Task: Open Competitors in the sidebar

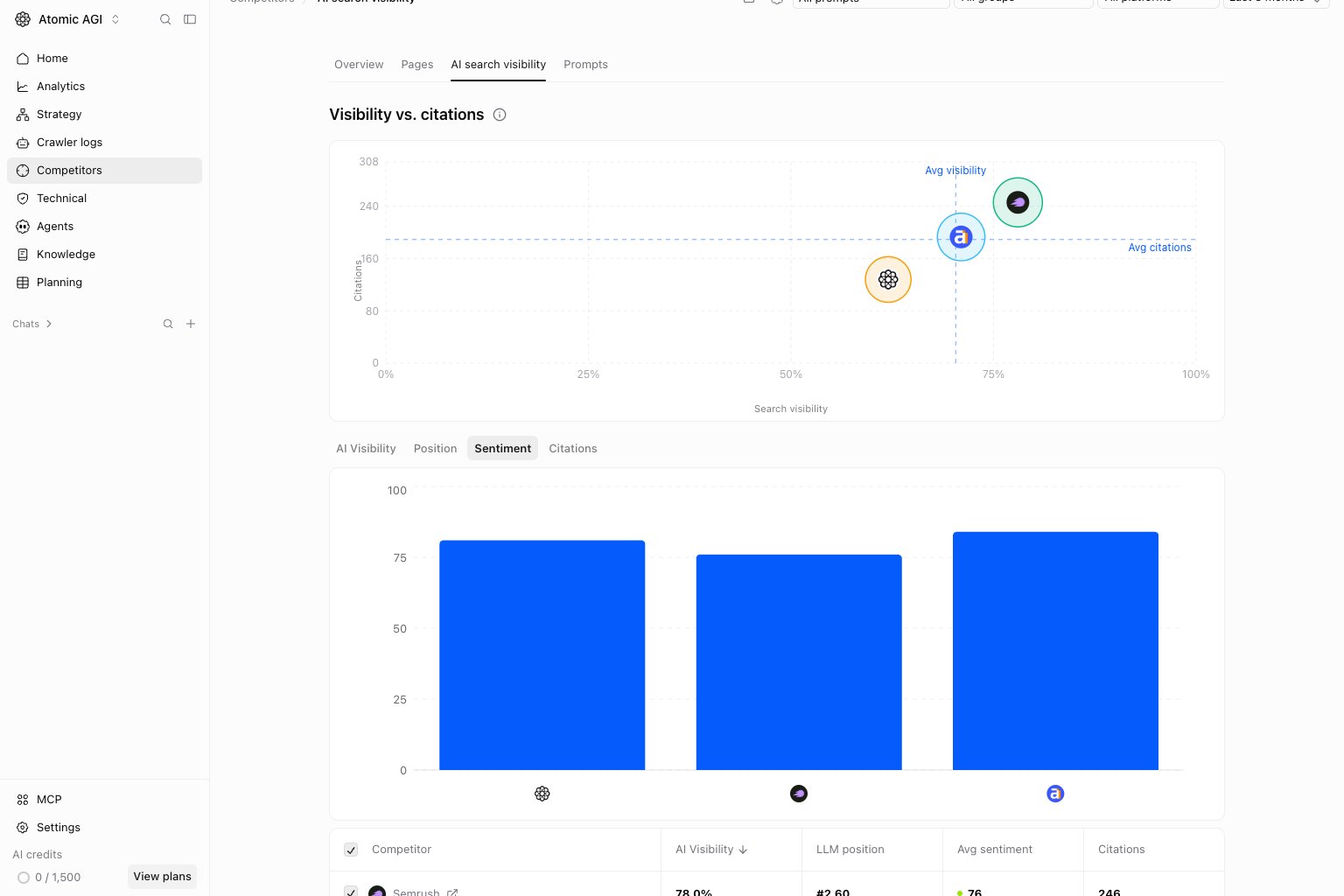Action: coord(104,171)
